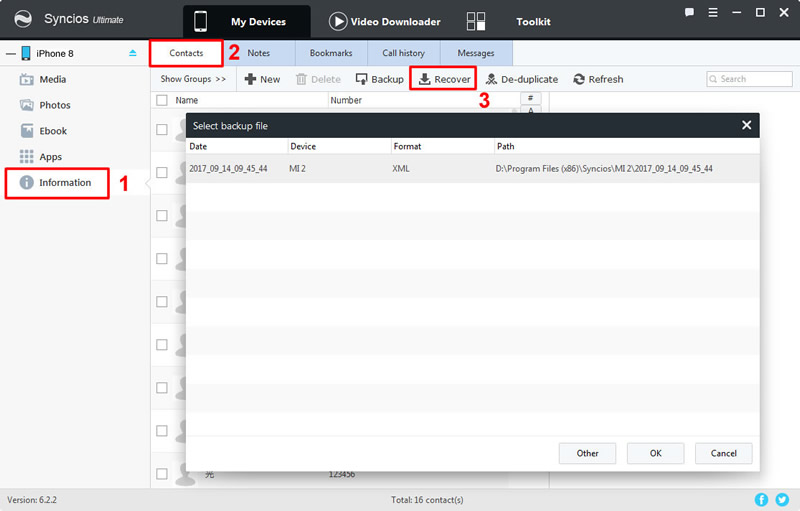The image size is (800, 511).
Task: Refresh the contacts list
Action: (x=598, y=80)
